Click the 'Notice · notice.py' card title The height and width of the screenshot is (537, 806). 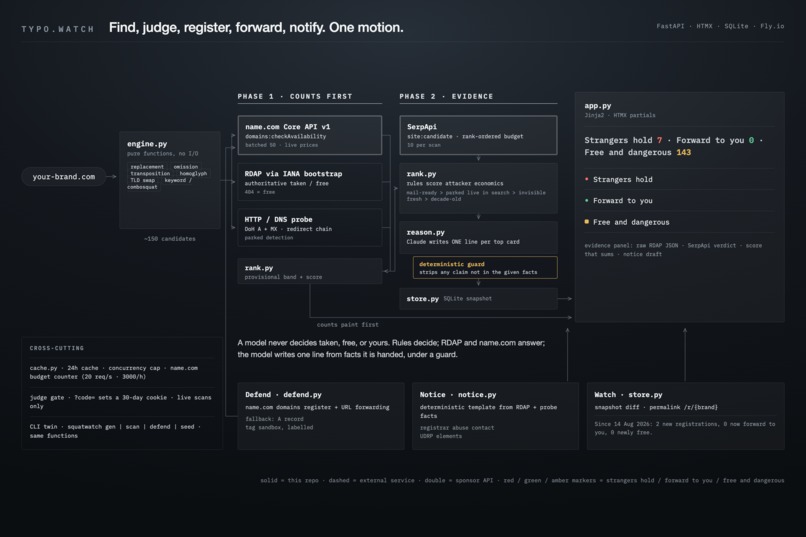(x=458, y=395)
